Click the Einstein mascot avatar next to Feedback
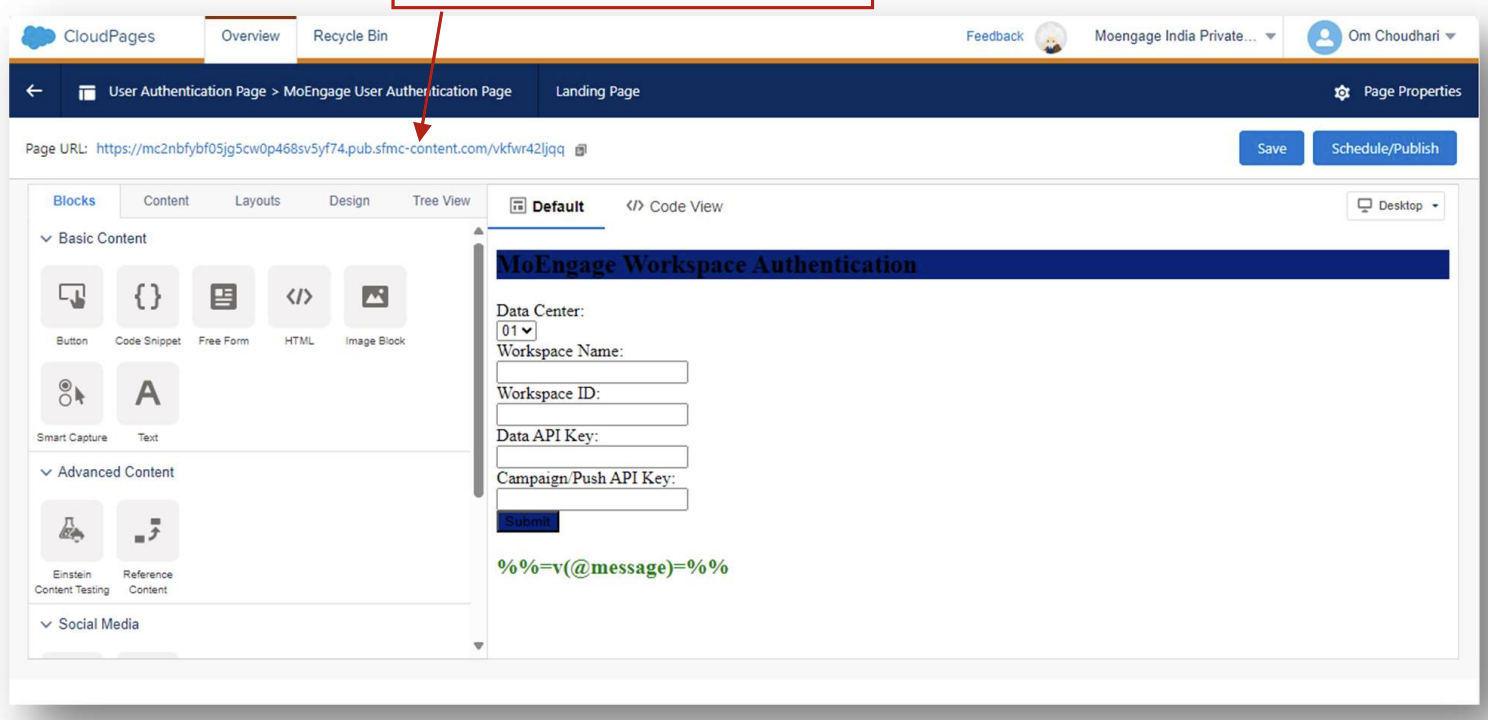This screenshot has width=1488, height=720. tap(1050, 37)
